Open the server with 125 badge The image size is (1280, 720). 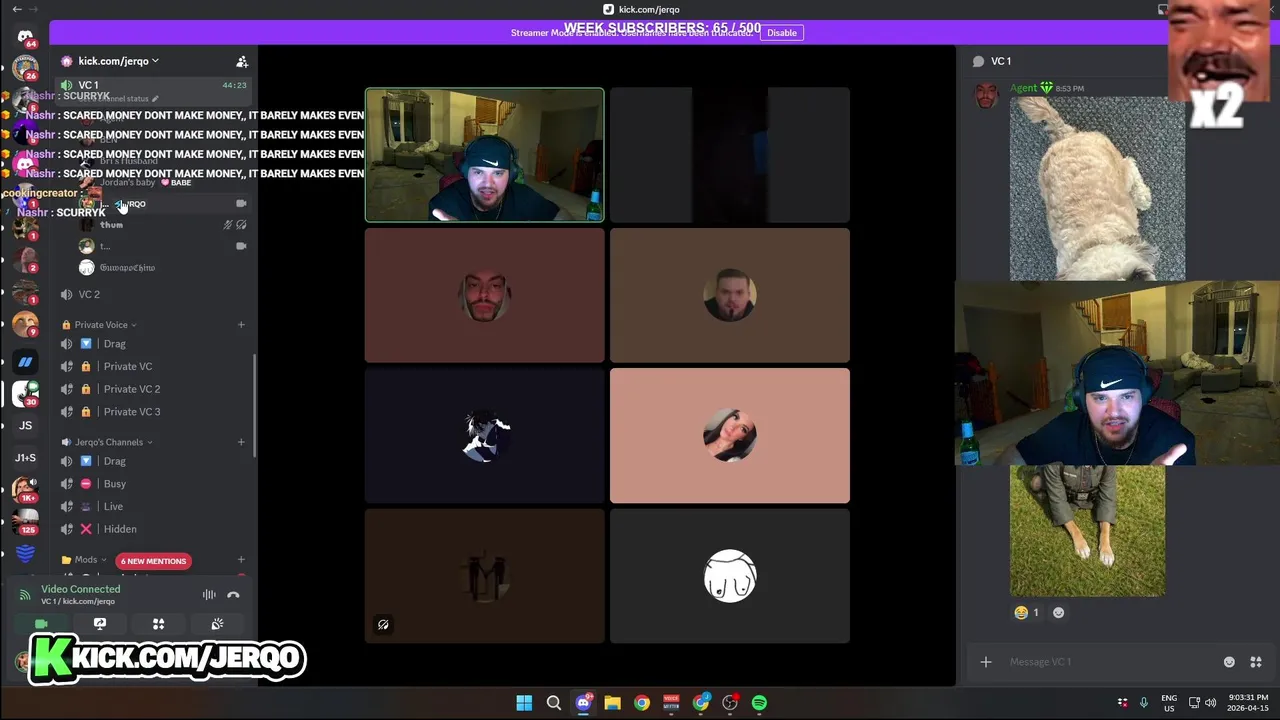pos(25,521)
